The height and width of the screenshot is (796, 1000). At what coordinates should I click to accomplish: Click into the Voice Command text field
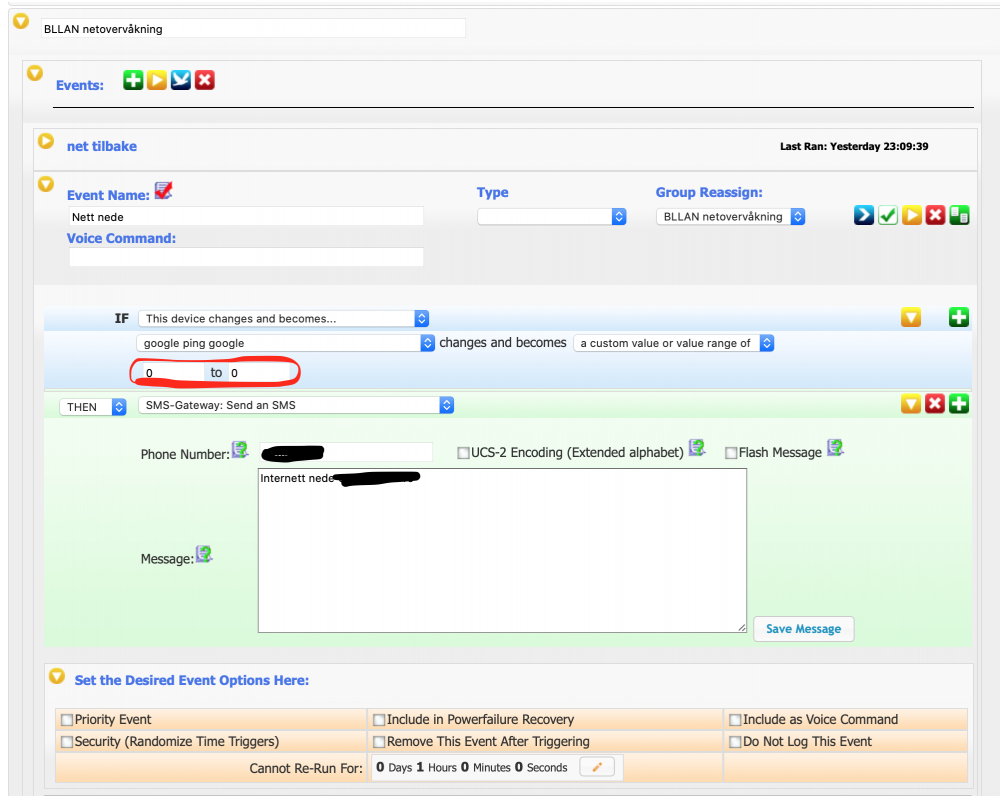pos(246,258)
